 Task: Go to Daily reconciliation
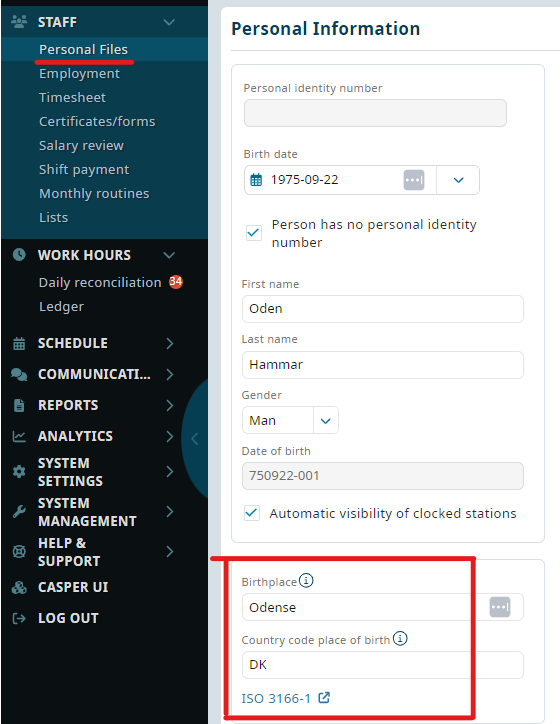[100, 282]
